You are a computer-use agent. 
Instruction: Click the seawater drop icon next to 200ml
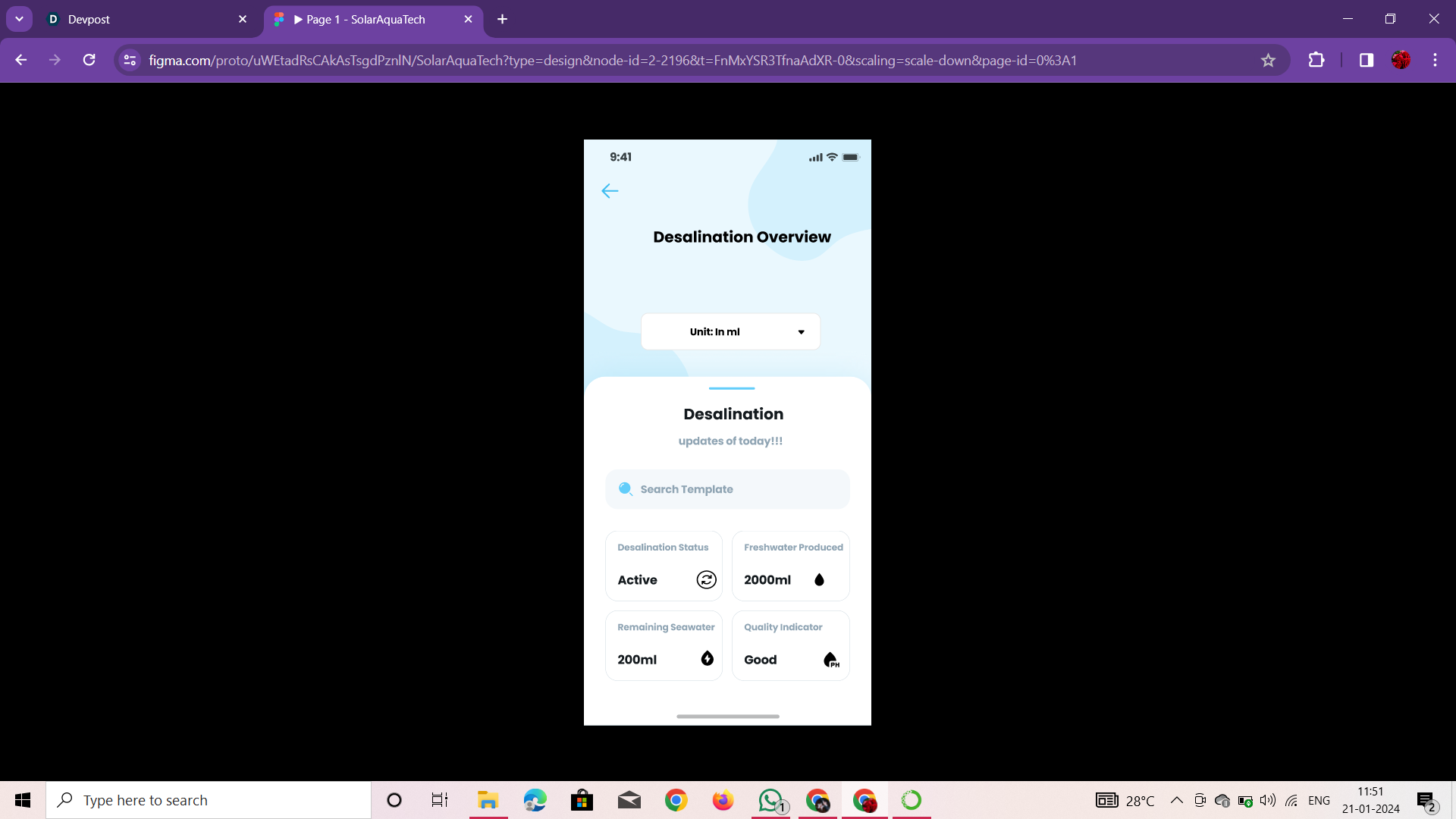[707, 659]
